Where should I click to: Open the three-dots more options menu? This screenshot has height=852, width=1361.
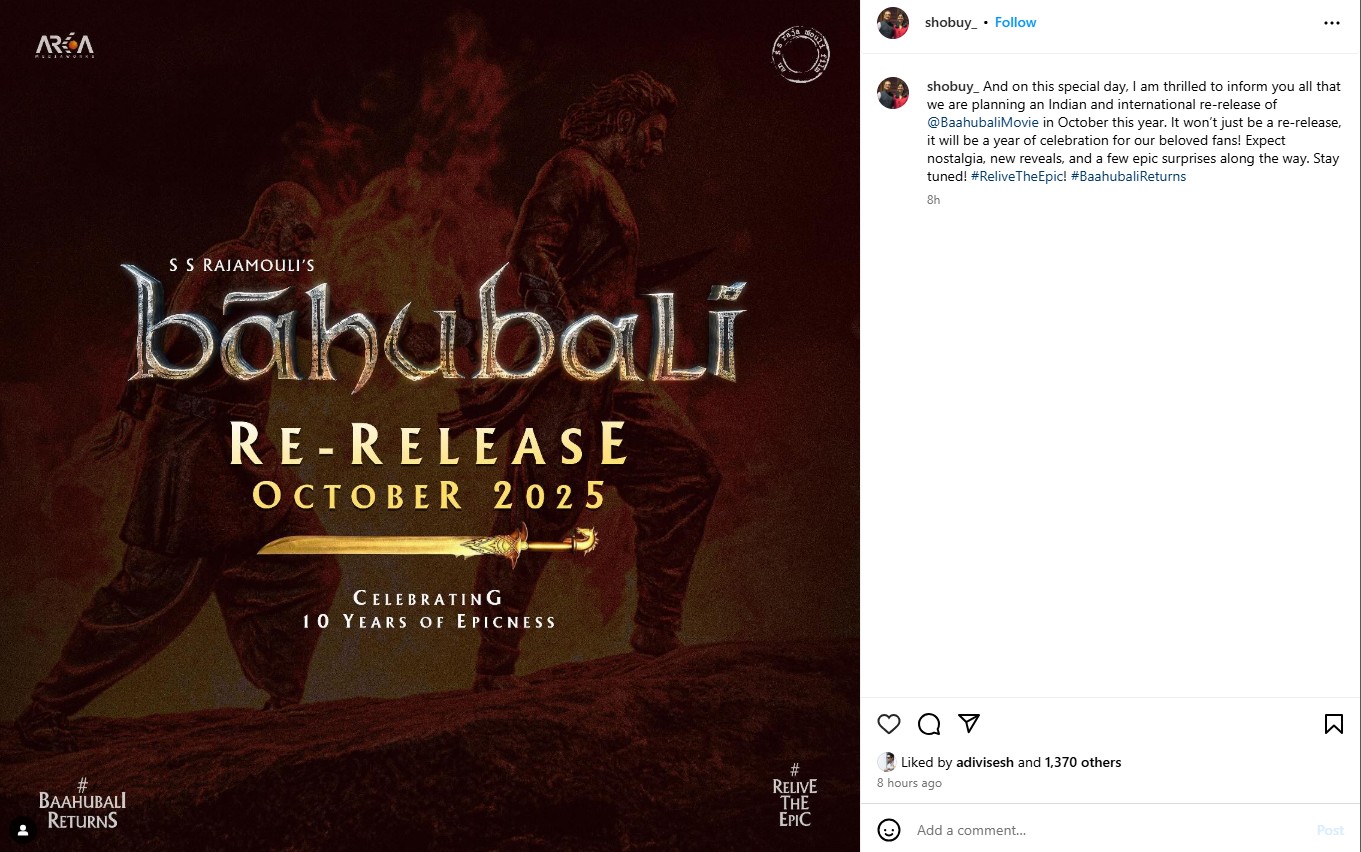click(1332, 23)
